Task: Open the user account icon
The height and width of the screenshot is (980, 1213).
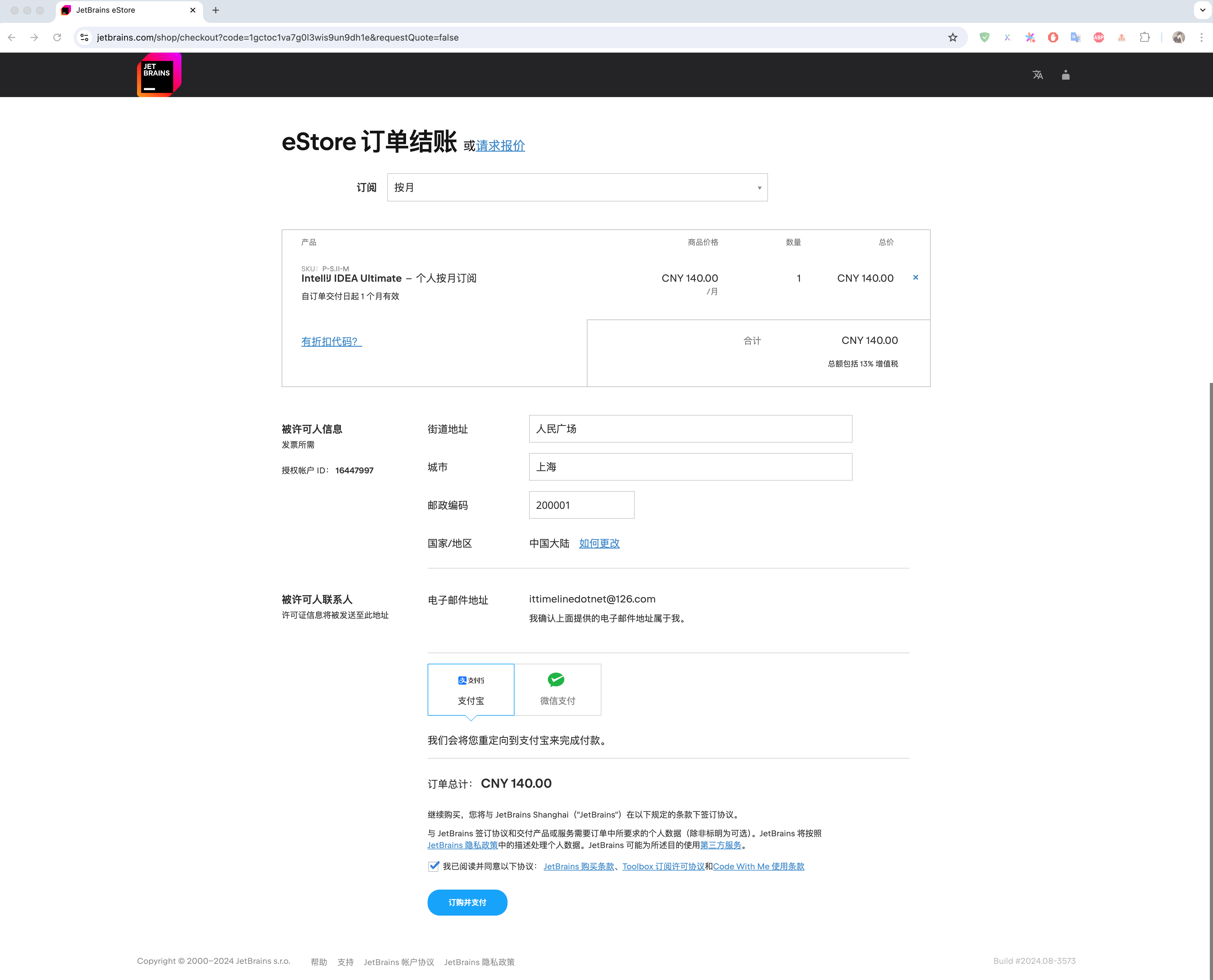Action: tap(1066, 75)
